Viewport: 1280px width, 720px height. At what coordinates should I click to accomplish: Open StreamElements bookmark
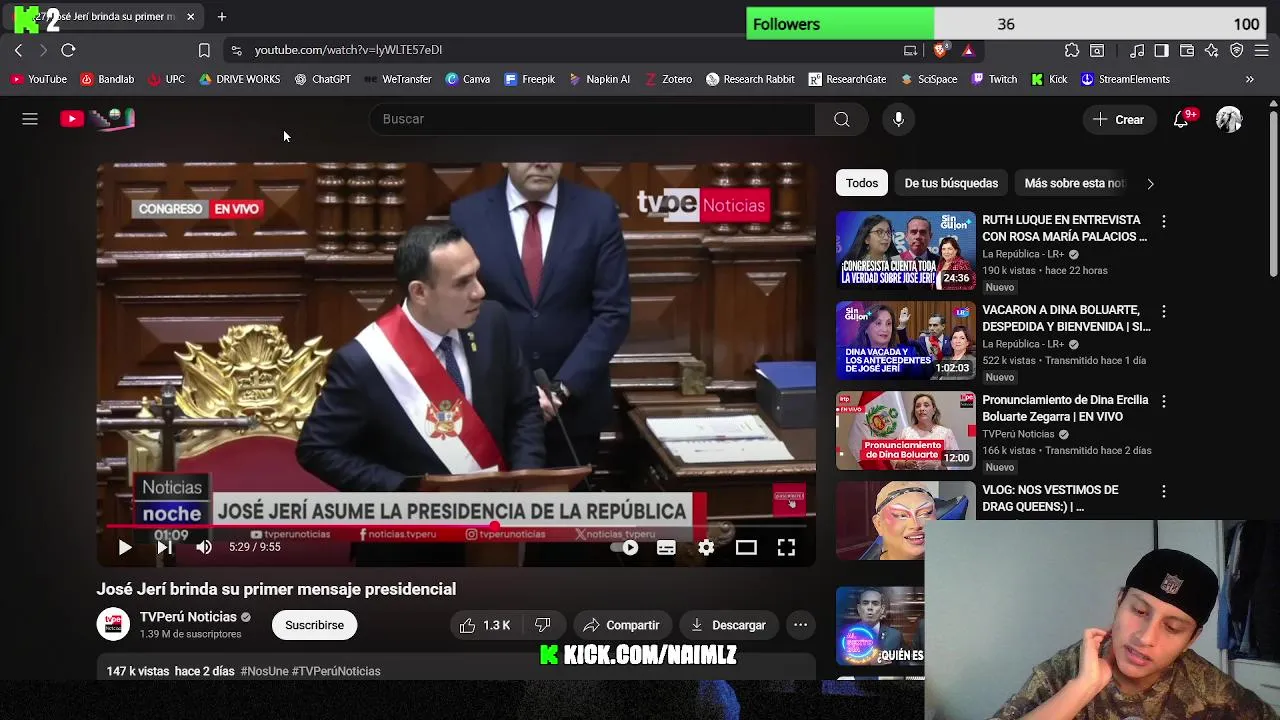(1125, 79)
